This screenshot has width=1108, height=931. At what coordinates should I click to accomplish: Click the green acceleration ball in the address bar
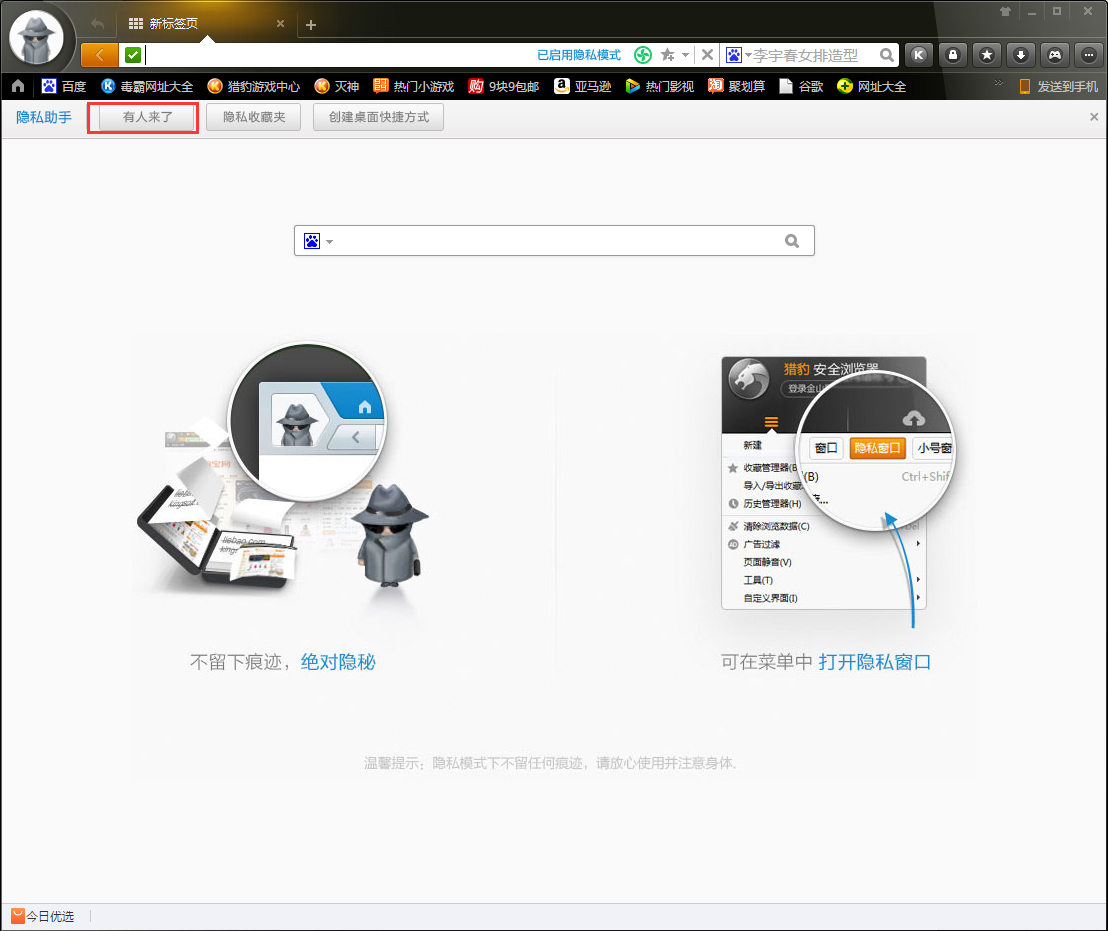coord(642,55)
